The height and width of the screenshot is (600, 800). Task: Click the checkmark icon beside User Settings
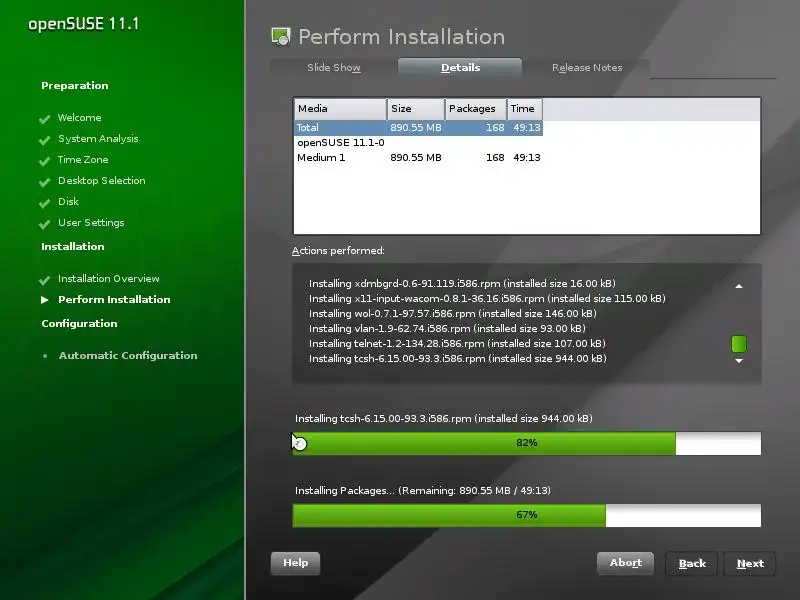pos(44,223)
